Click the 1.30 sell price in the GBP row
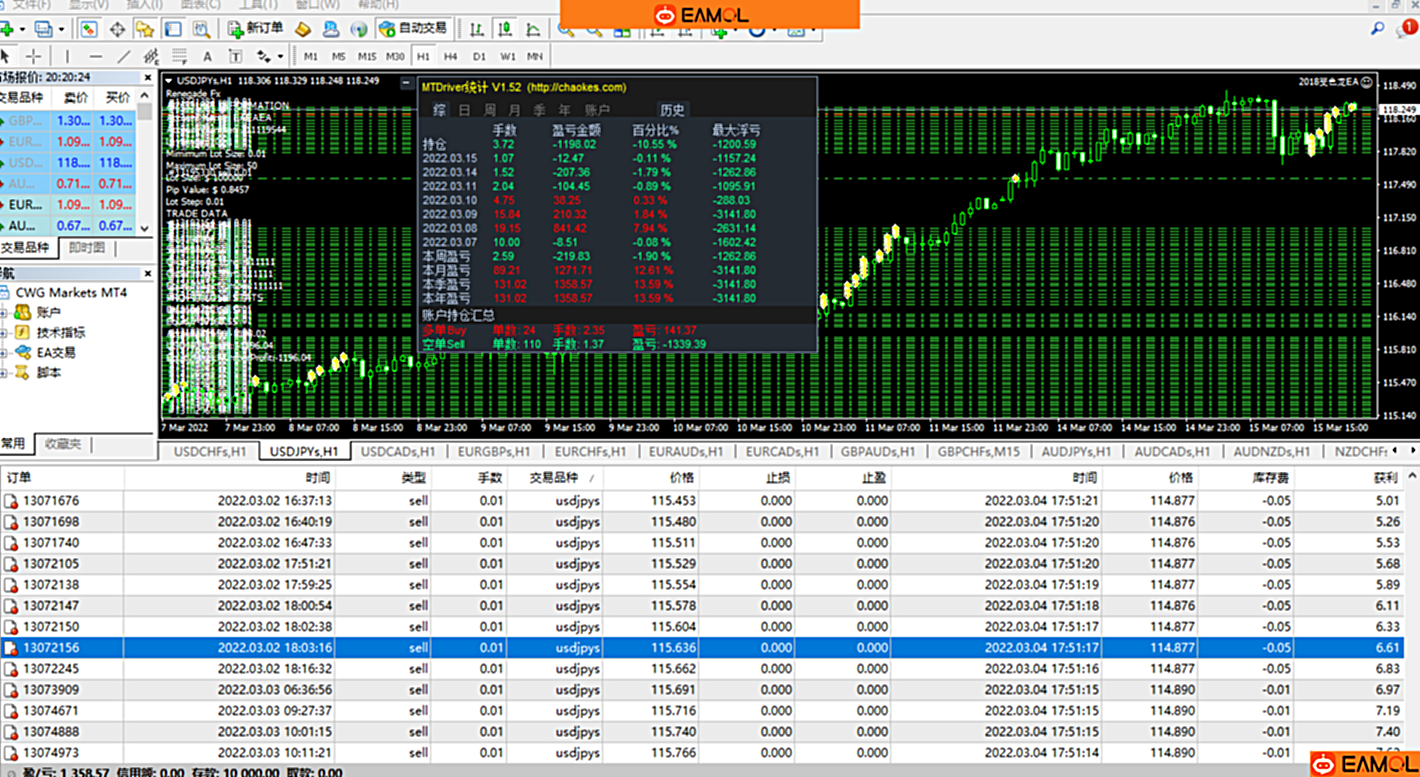Screen dimensions: 1420x777 coord(74,120)
